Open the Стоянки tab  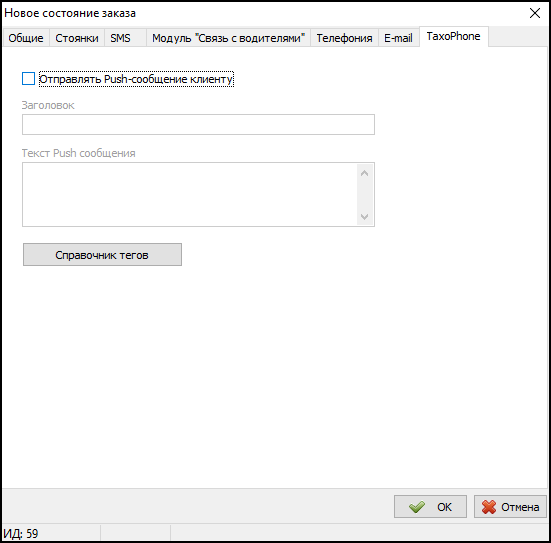[x=77, y=38]
